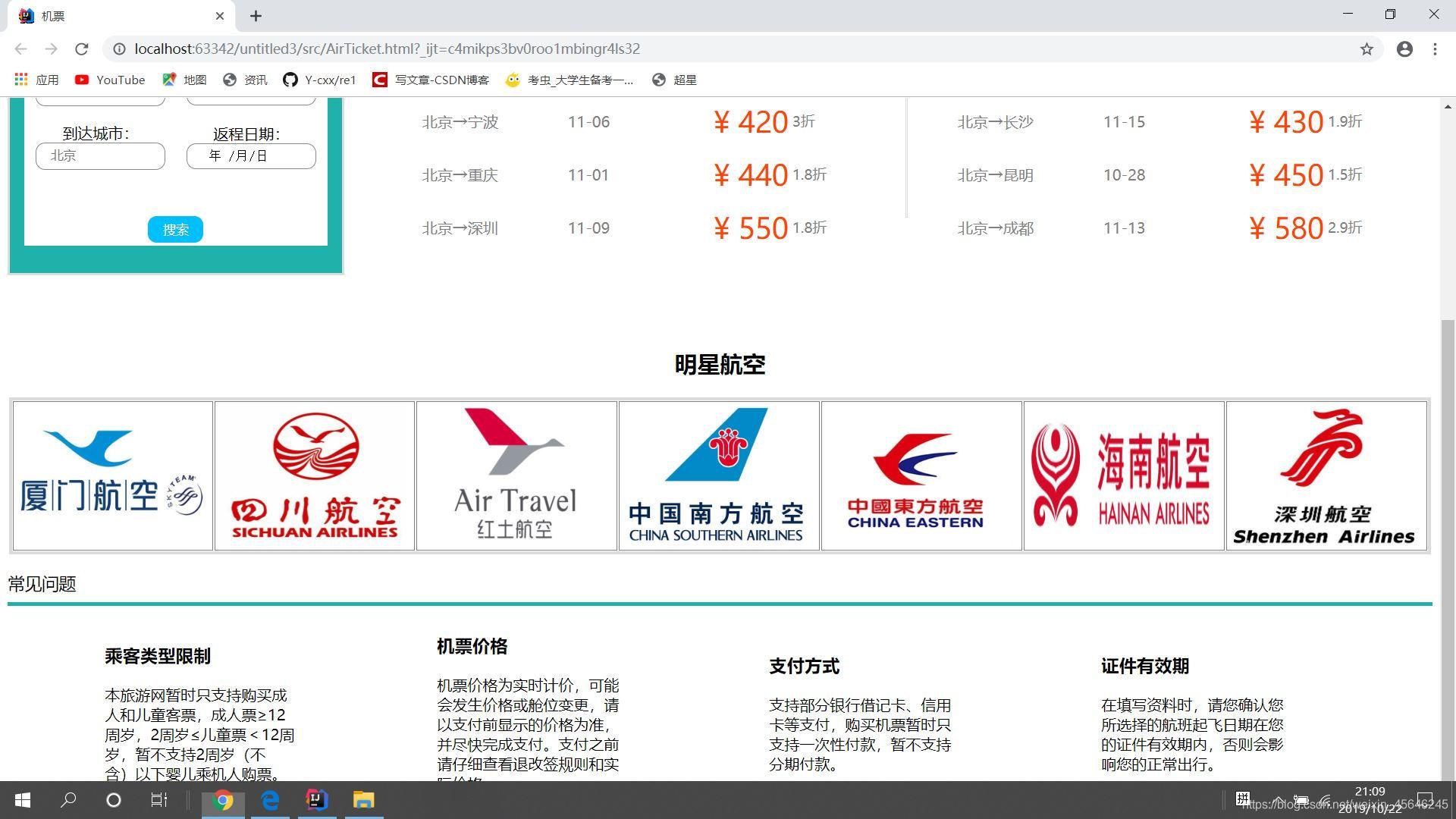Click the Air Travel 红土航空 logo
The width and height of the screenshot is (1456, 819).
516,475
